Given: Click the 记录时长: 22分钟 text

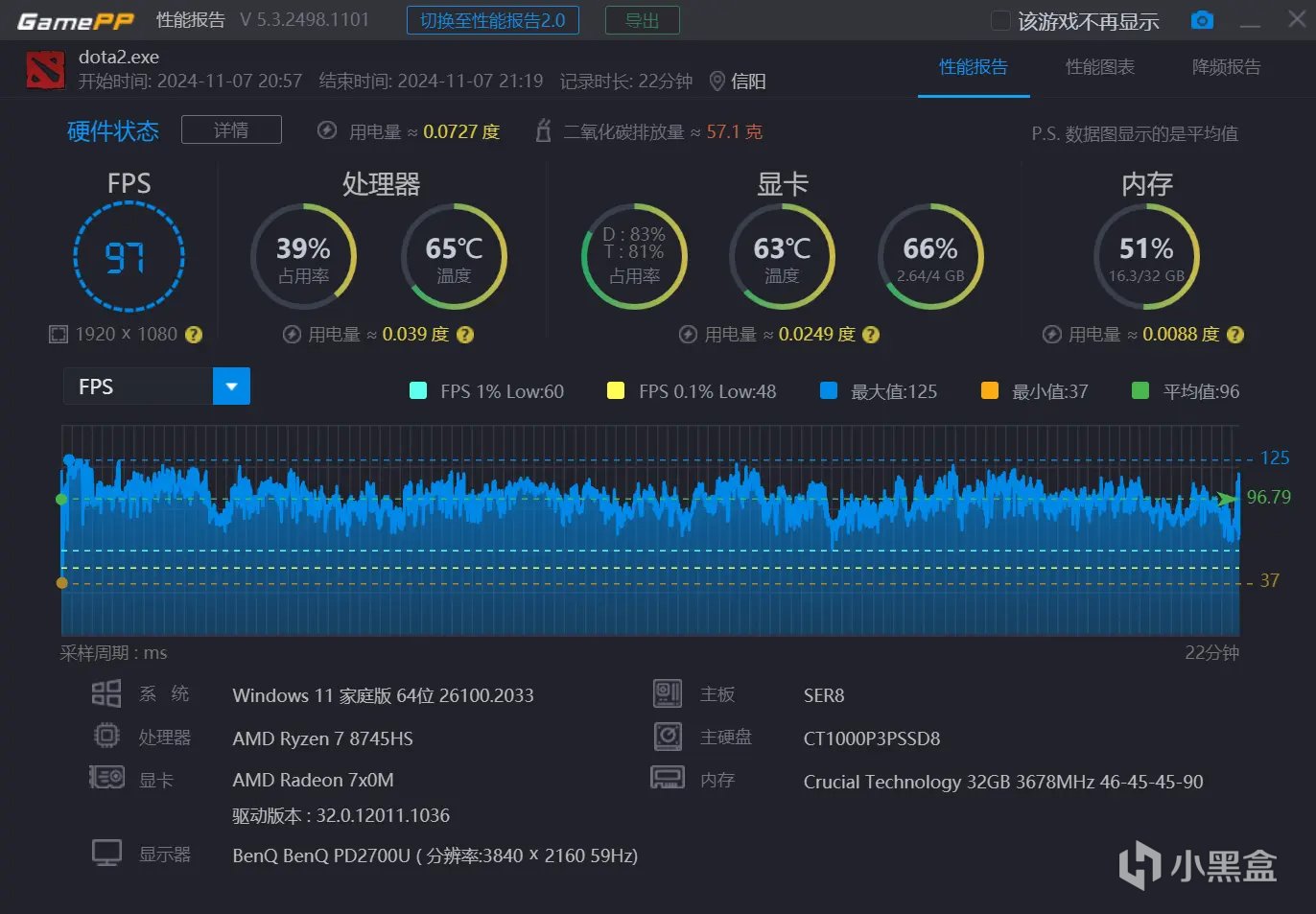Looking at the screenshot, I should point(626,82).
